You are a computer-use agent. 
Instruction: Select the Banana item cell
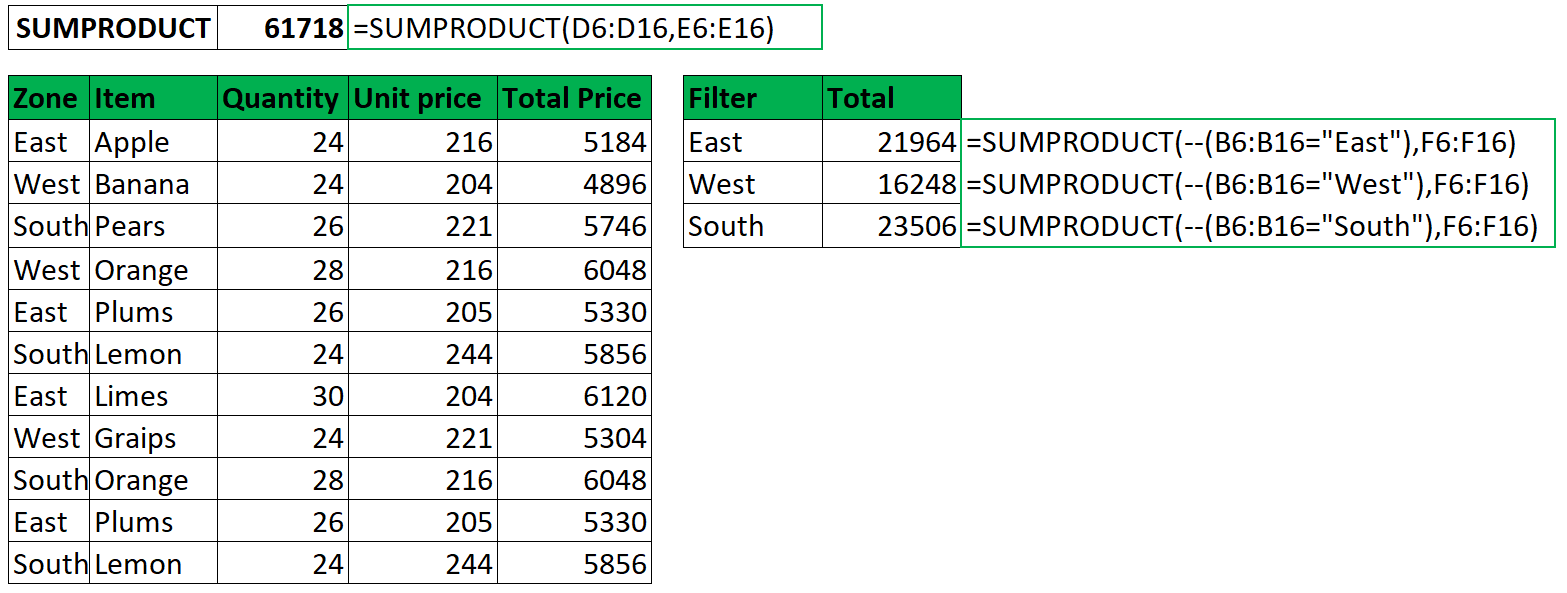click(x=153, y=184)
